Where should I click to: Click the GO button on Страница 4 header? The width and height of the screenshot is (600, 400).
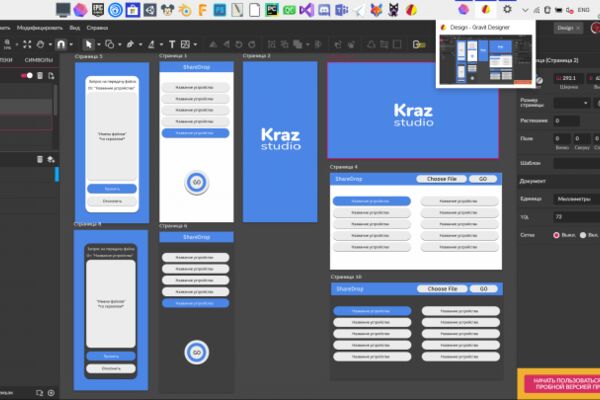(483, 179)
